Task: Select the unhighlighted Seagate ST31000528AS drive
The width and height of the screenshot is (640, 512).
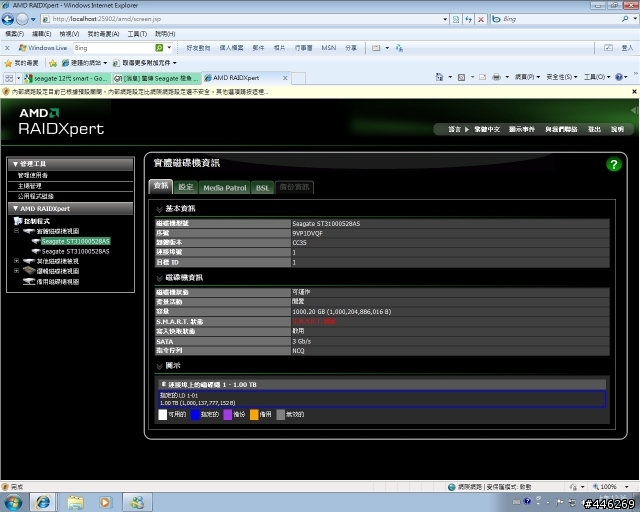Action: (x=76, y=252)
